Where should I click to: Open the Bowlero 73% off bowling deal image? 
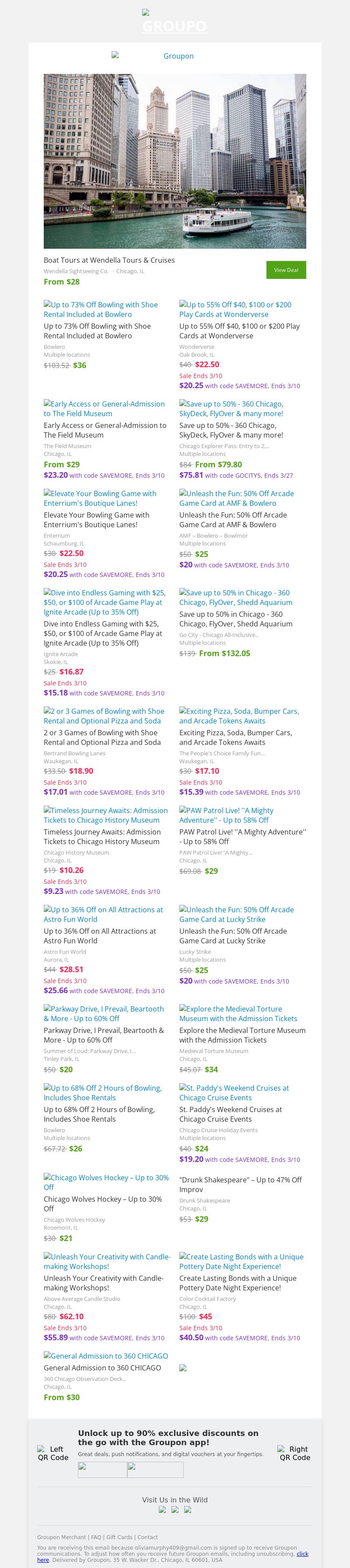pos(101,309)
